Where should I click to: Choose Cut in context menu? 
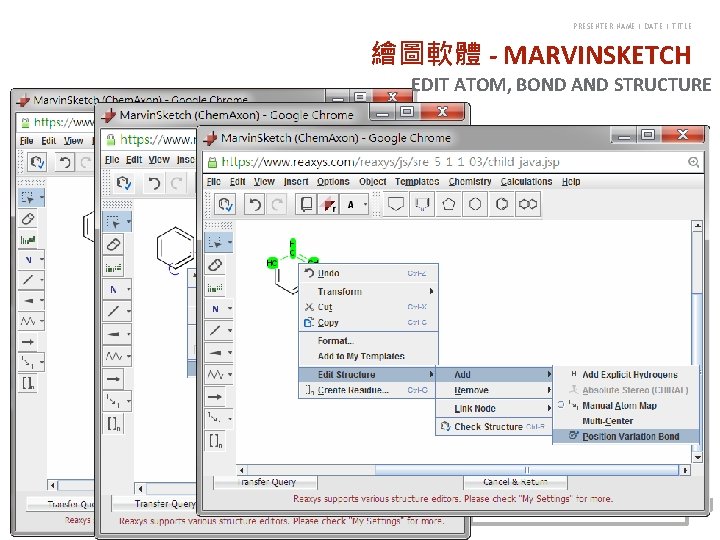369,307
